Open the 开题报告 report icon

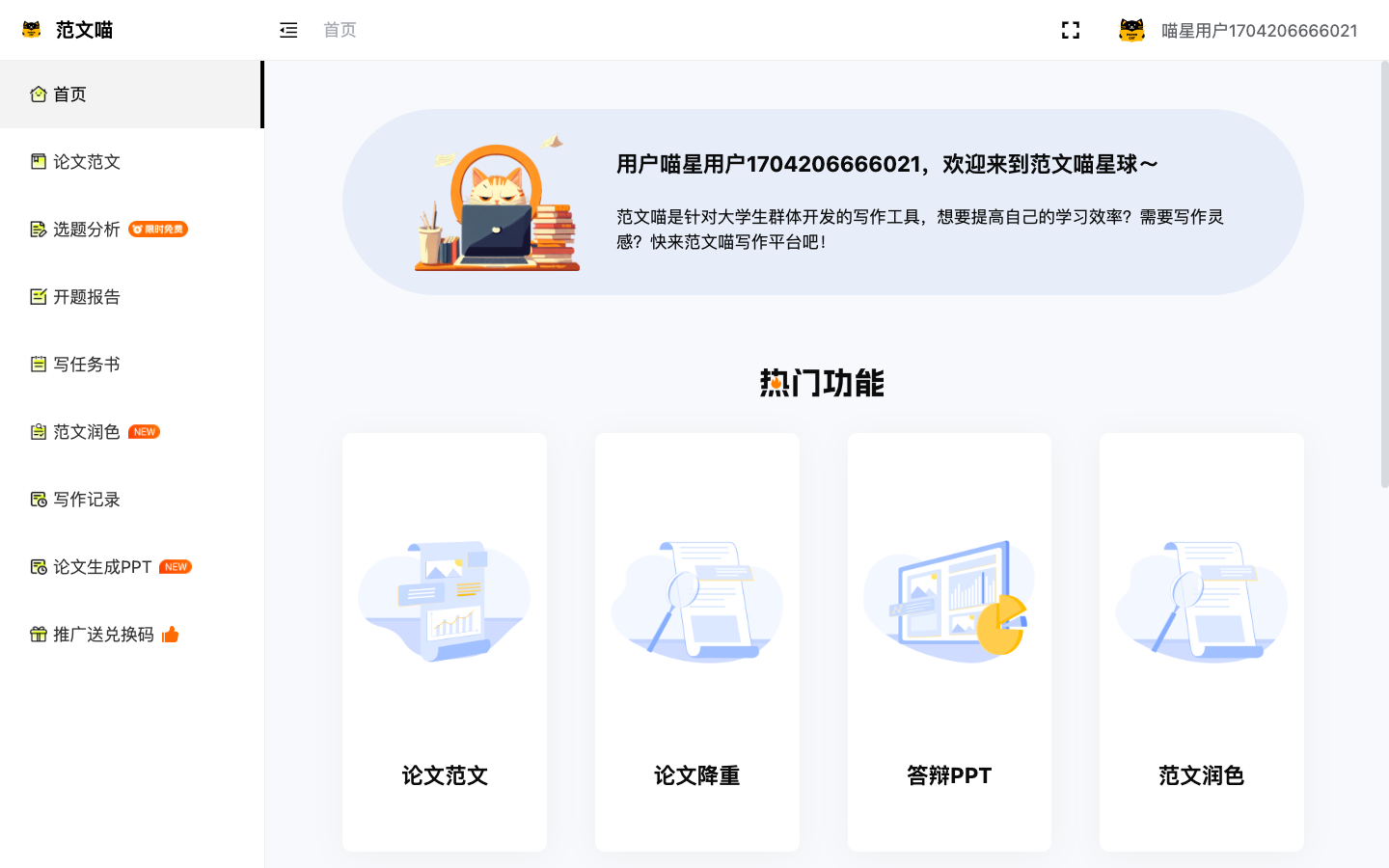point(37,297)
